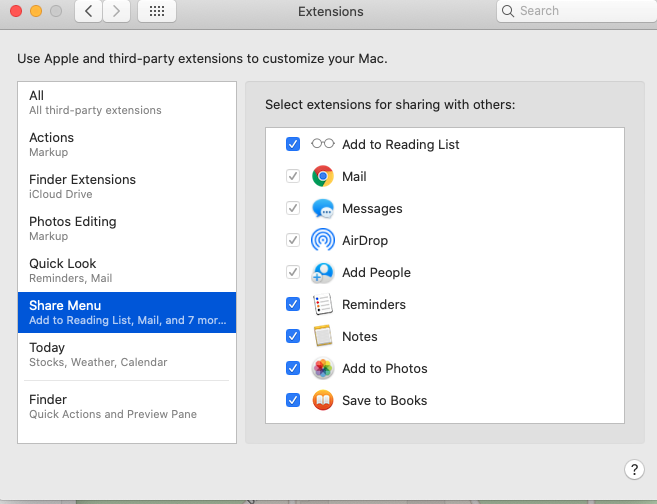The height and width of the screenshot is (504, 657).
Task: Click the Messages speech bubble icon
Action: 323,208
